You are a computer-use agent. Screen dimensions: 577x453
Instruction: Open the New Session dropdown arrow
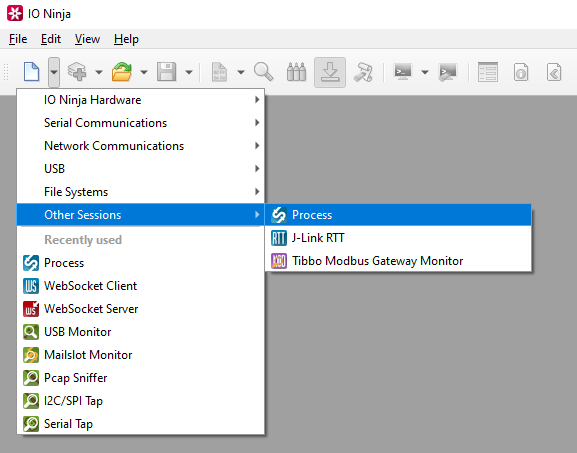pos(54,72)
